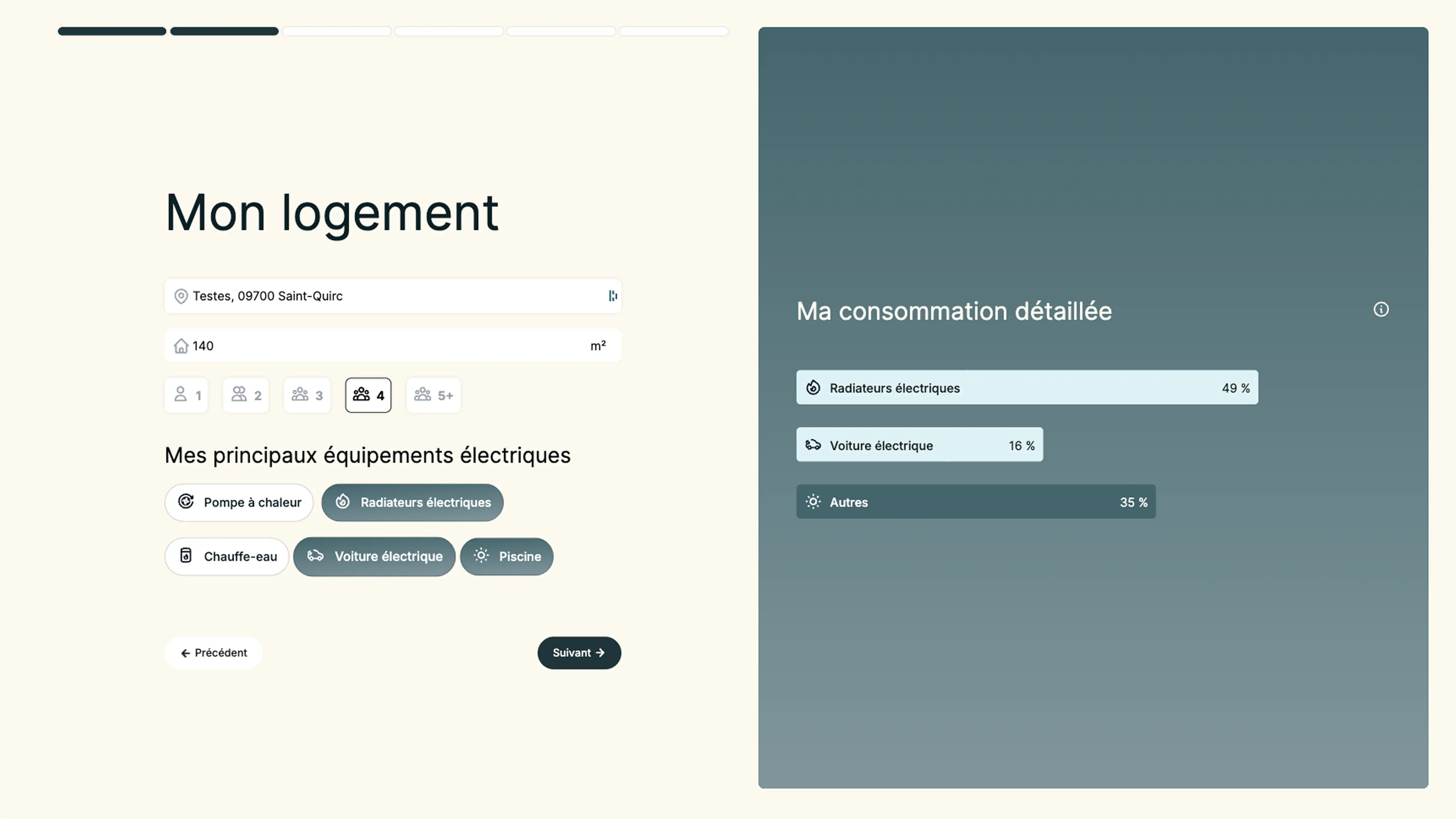Click the car icon in Voiture électrique bar

[813, 445]
